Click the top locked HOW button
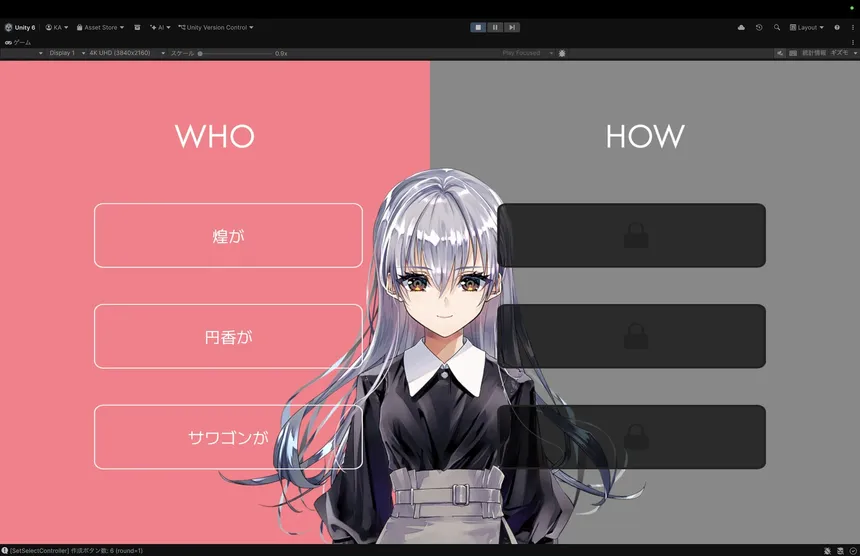 [x=631, y=236]
